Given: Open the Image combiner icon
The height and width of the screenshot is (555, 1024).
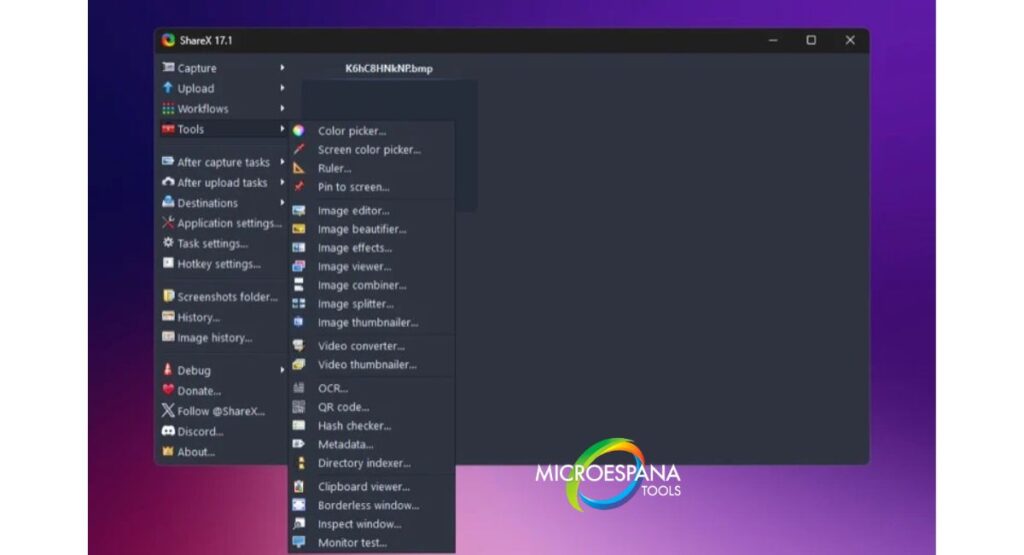Looking at the screenshot, I should (x=298, y=285).
